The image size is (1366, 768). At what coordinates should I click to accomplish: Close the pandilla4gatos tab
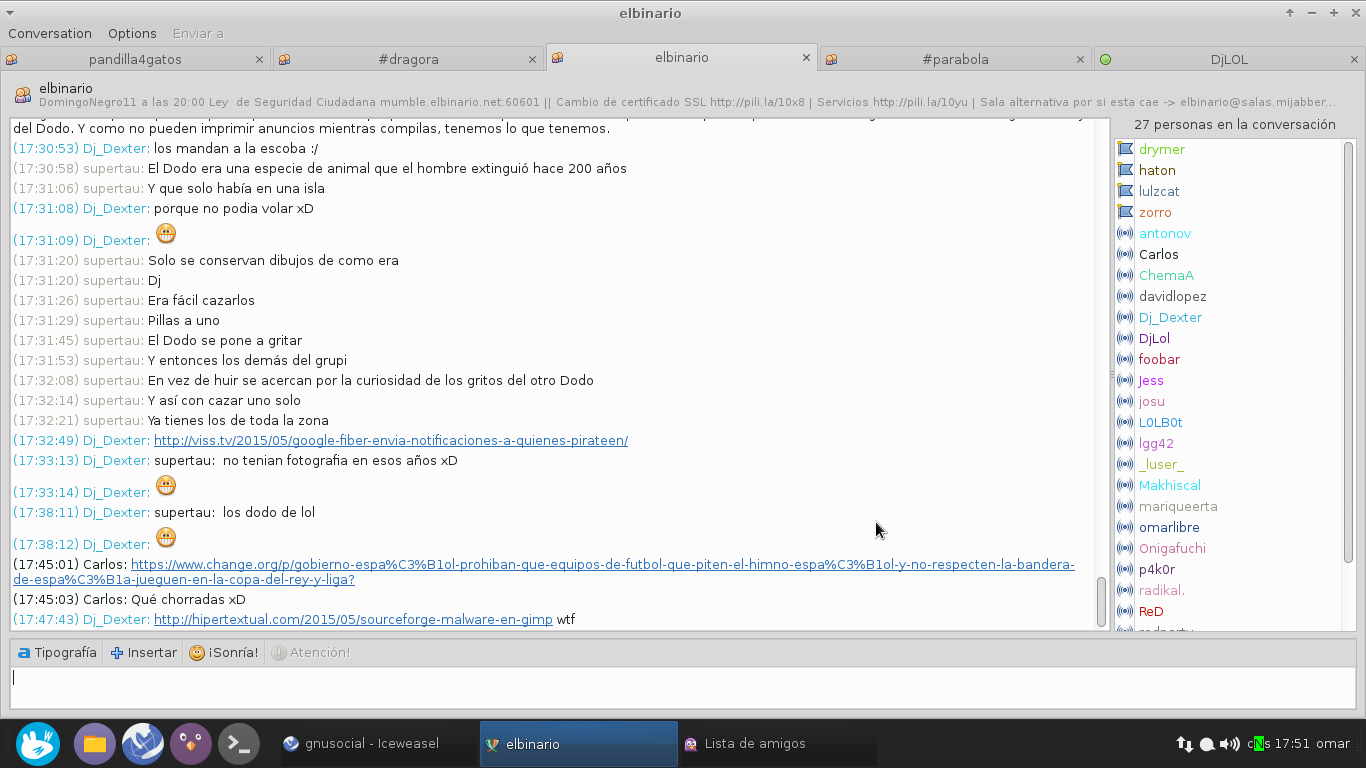point(259,59)
